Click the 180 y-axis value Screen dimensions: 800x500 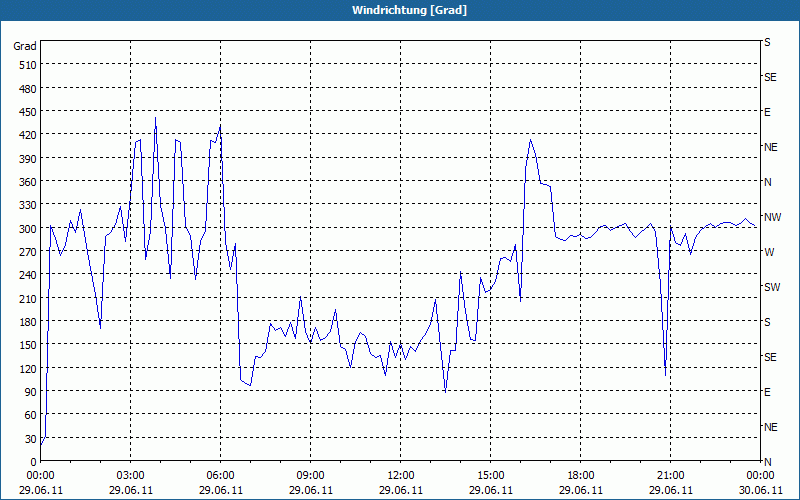tap(28, 322)
